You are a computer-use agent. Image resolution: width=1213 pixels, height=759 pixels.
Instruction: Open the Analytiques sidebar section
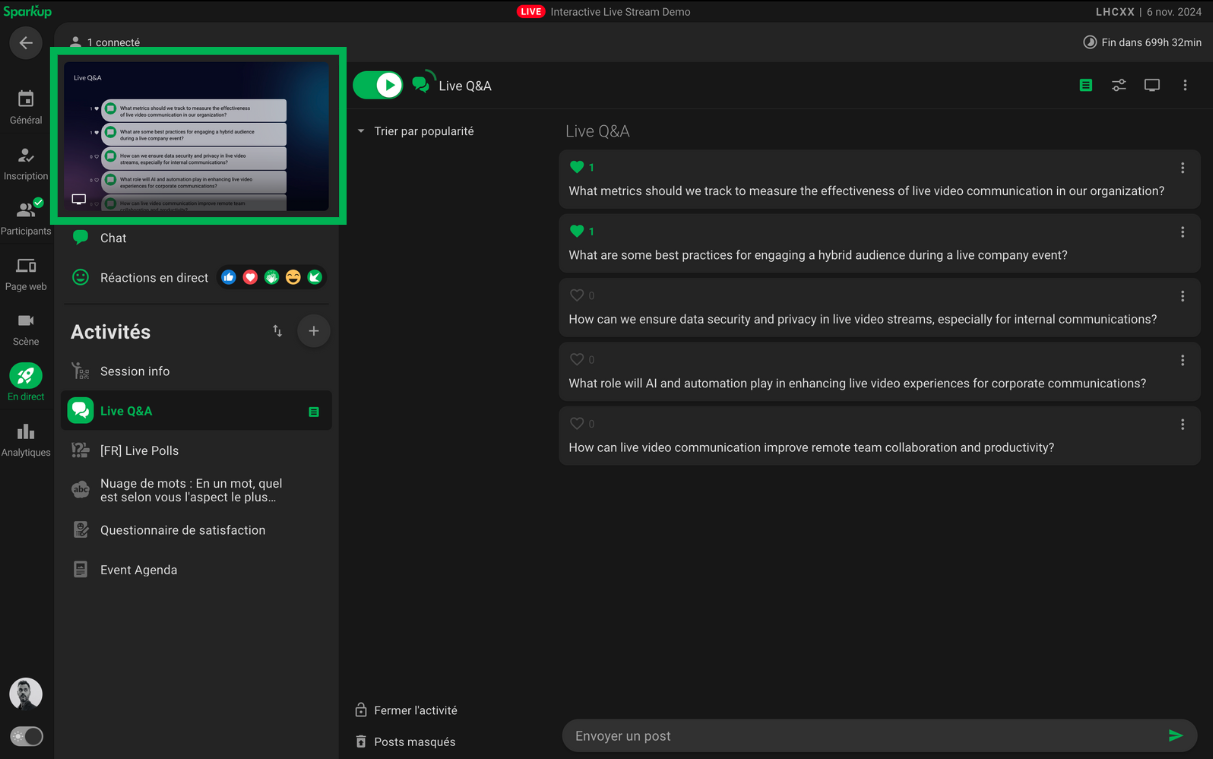pyautogui.click(x=26, y=440)
